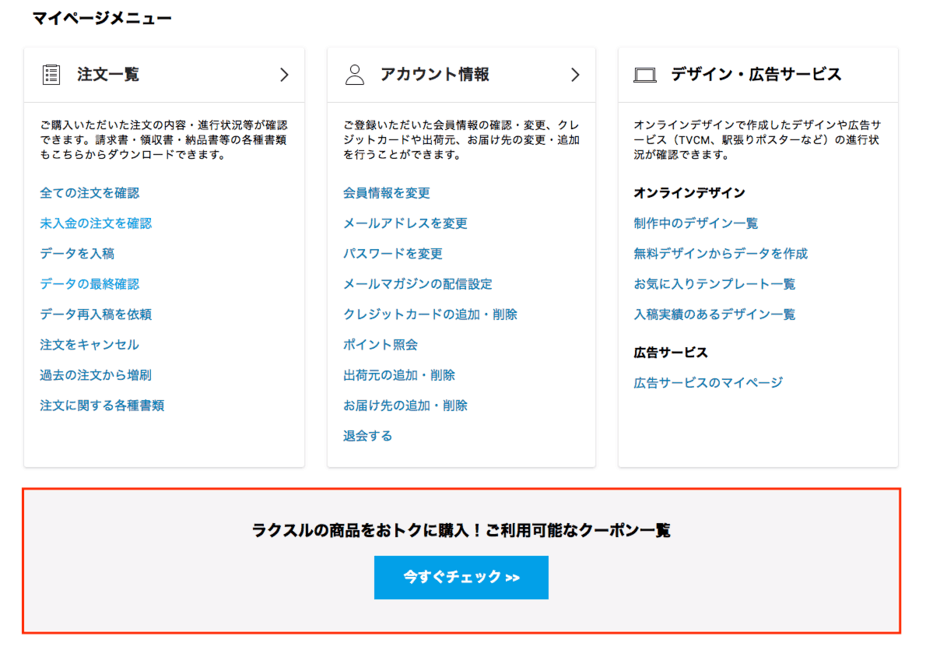Open 制作中のデザイン一覧 link
The height and width of the screenshot is (650, 940).
(696, 223)
